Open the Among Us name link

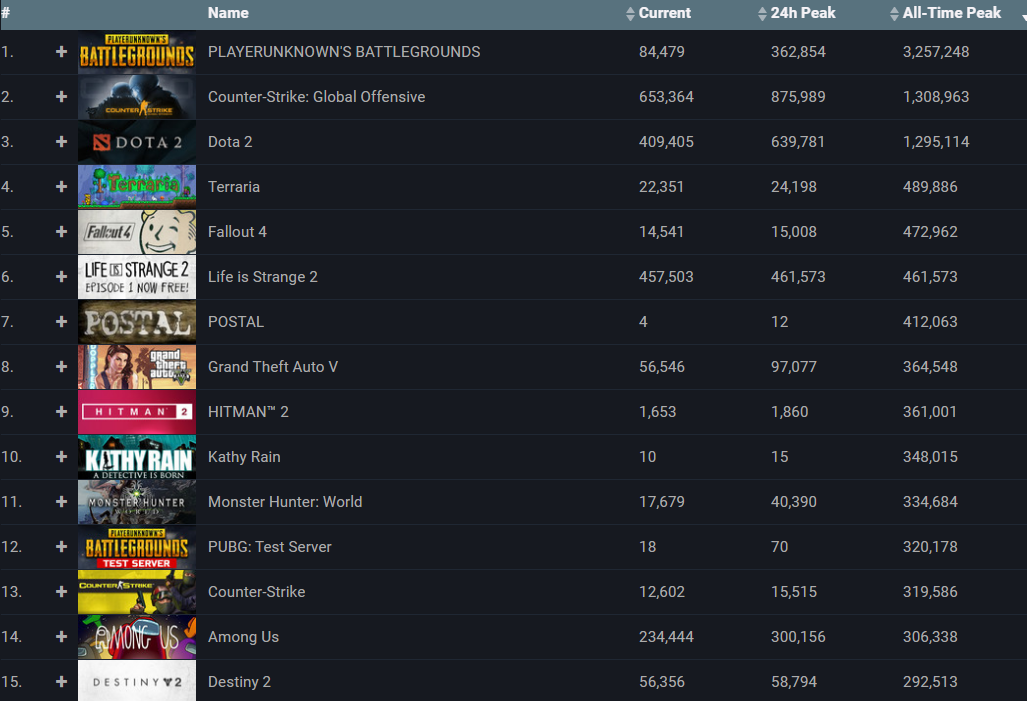pyautogui.click(x=244, y=637)
